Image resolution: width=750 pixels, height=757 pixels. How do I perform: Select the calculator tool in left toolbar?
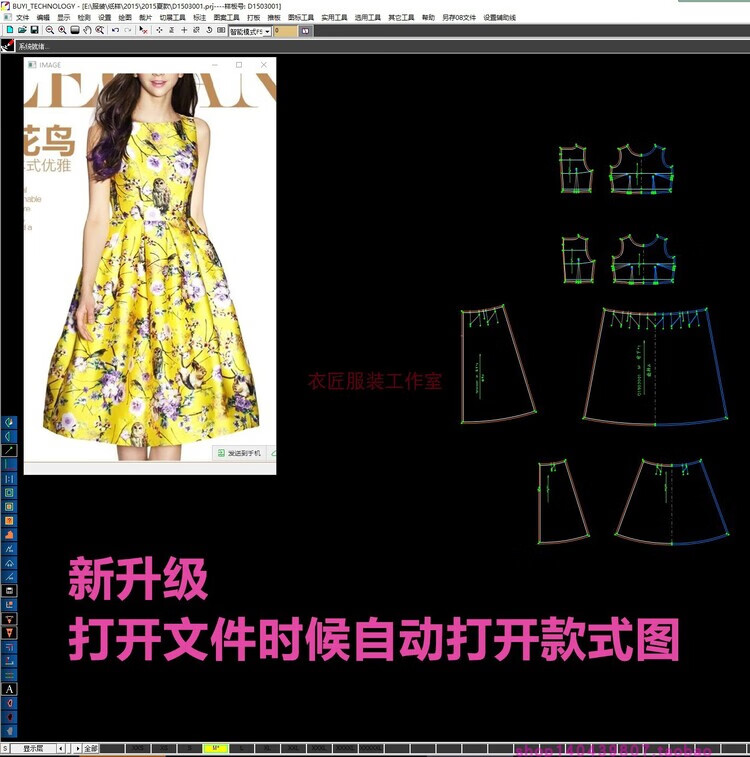click(9, 590)
